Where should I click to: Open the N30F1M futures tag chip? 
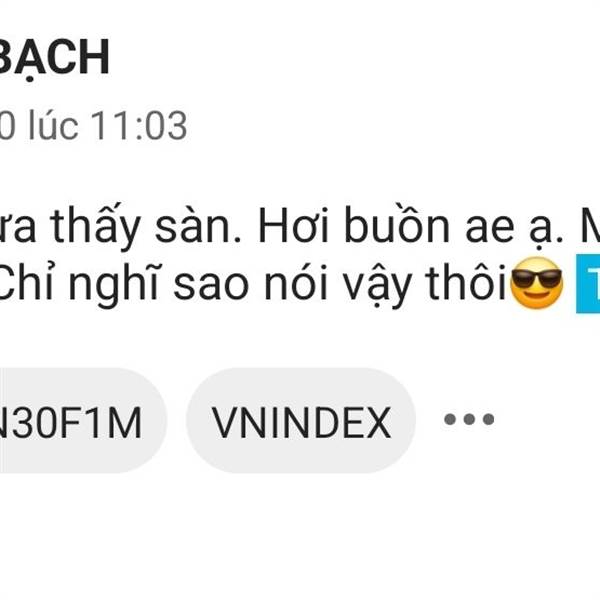click(83, 421)
